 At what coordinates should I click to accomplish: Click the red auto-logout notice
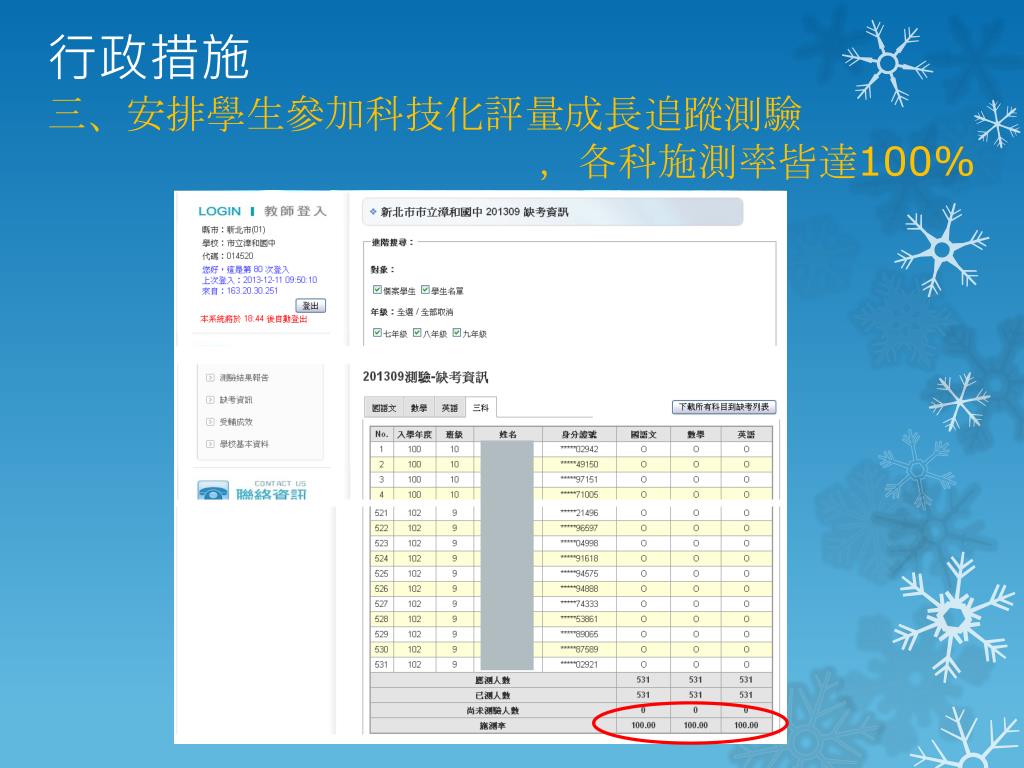(253, 319)
